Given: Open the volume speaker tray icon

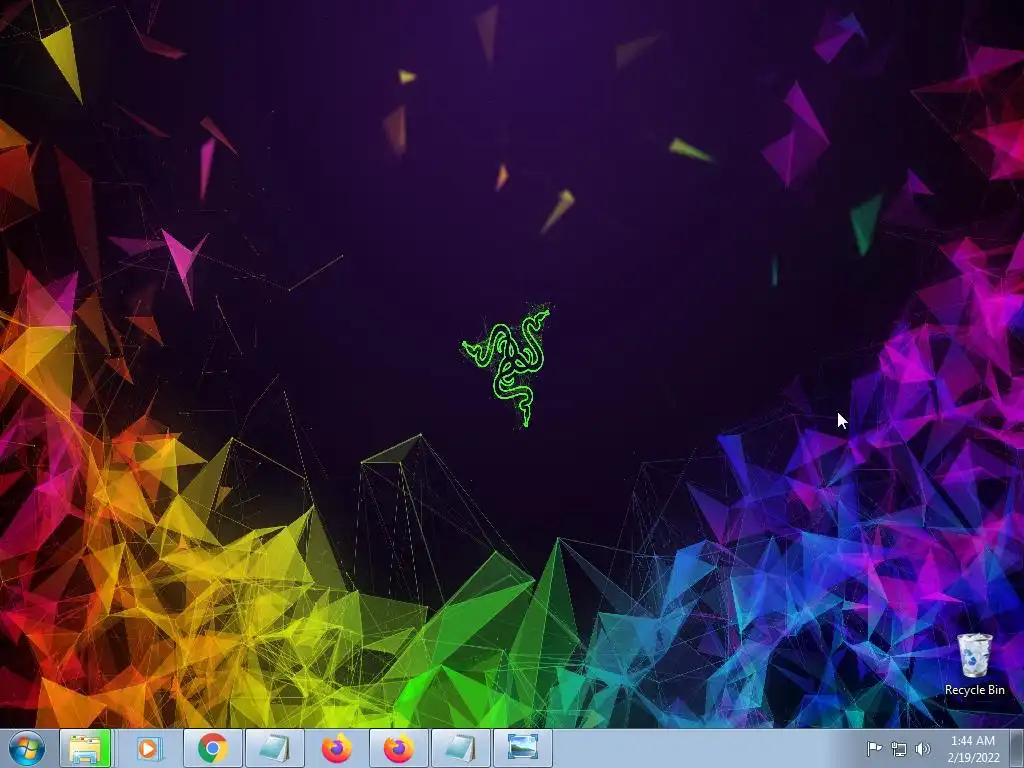Looking at the screenshot, I should [x=923, y=749].
